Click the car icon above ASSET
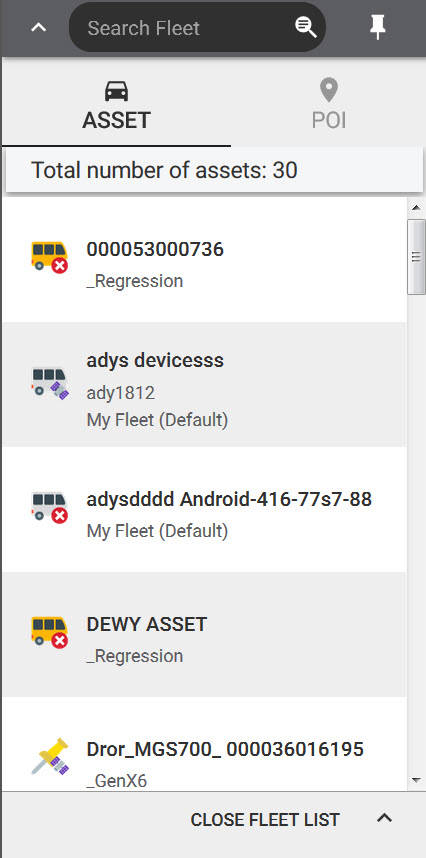The image size is (426, 858). point(116,90)
